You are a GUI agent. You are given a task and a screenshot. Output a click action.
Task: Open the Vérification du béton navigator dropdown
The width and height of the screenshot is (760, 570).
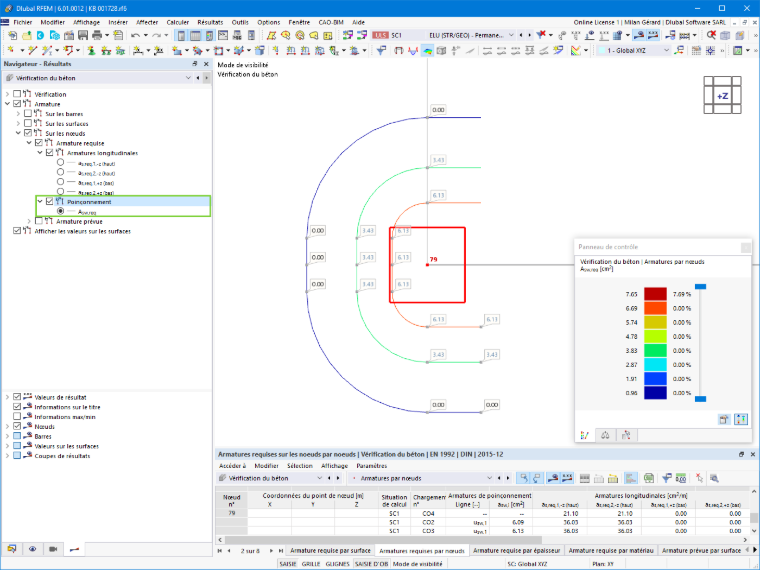coord(188,78)
